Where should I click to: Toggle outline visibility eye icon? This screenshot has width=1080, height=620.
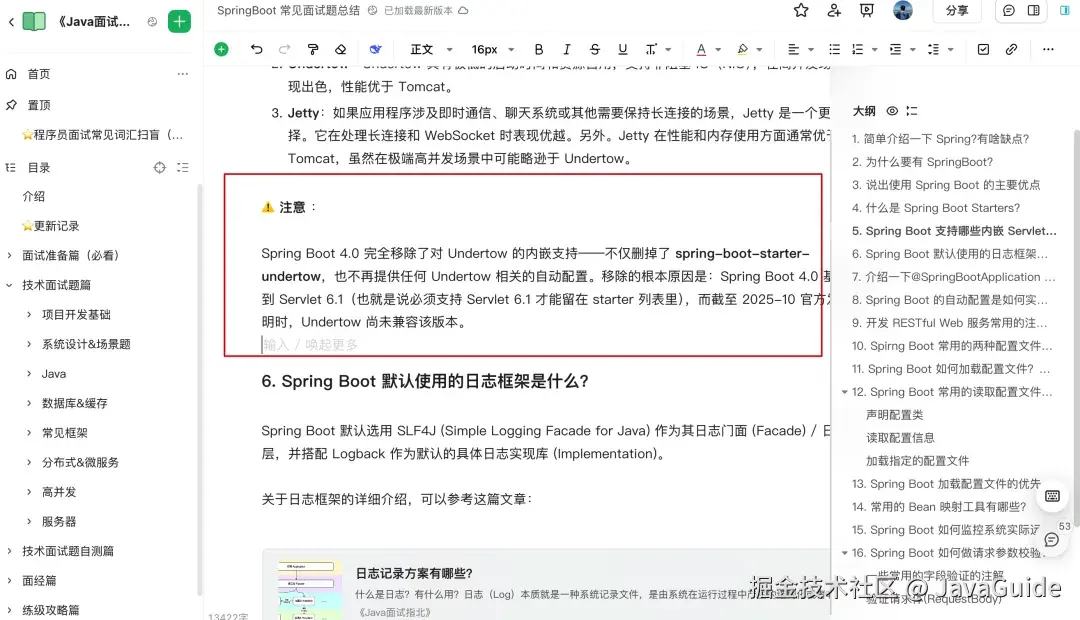(x=892, y=111)
